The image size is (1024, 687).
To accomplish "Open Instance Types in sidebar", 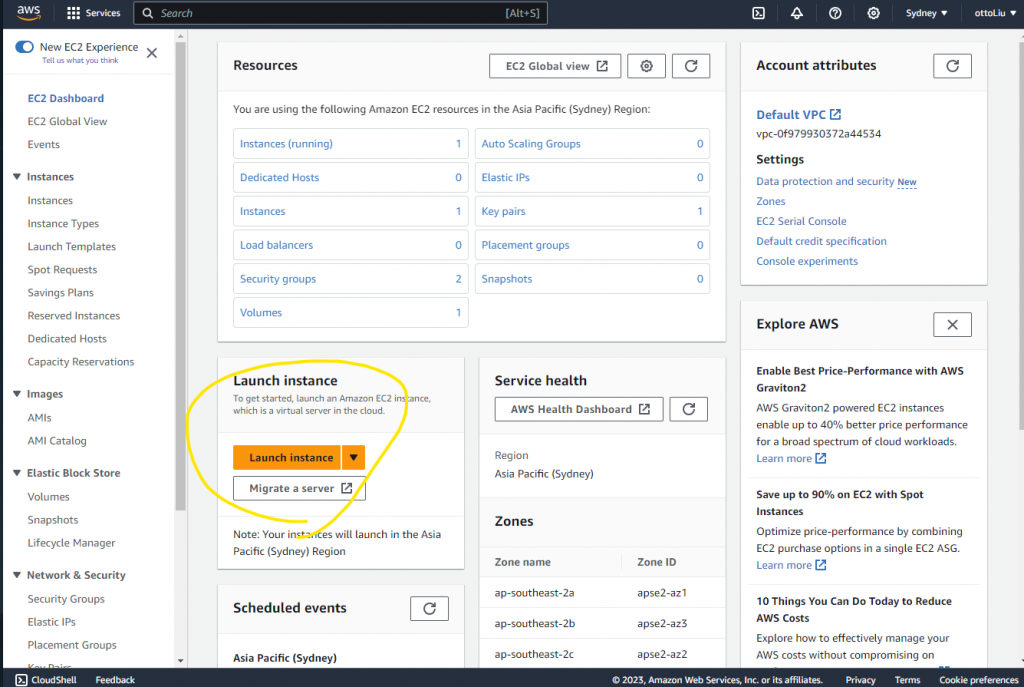I will [x=63, y=223].
